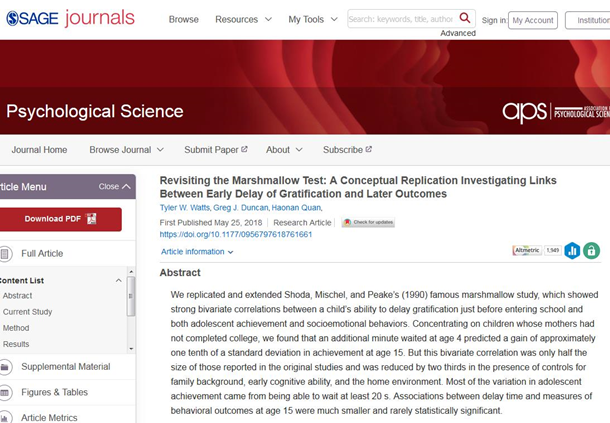Click the Download PDF button

coord(60,219)
